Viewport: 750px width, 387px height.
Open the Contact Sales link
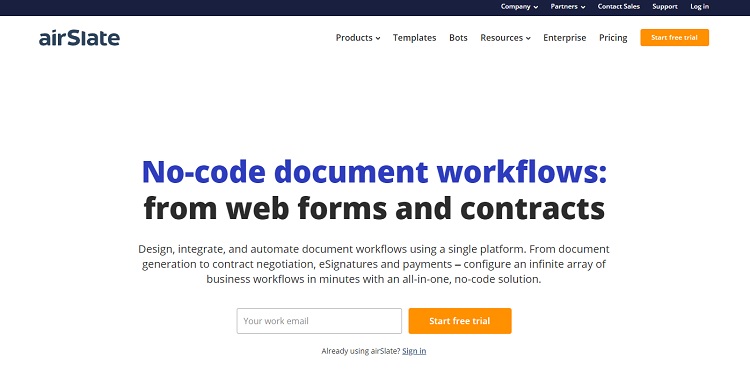(x=618, y=7)
